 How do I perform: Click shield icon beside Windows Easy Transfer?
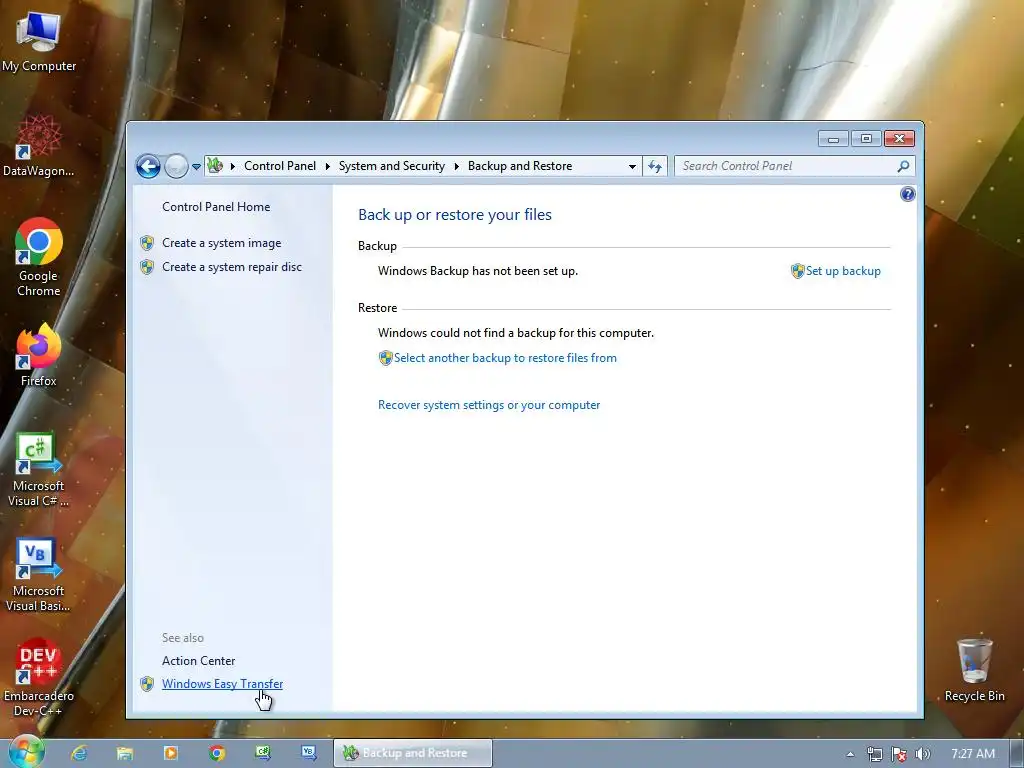coord(147,684)
